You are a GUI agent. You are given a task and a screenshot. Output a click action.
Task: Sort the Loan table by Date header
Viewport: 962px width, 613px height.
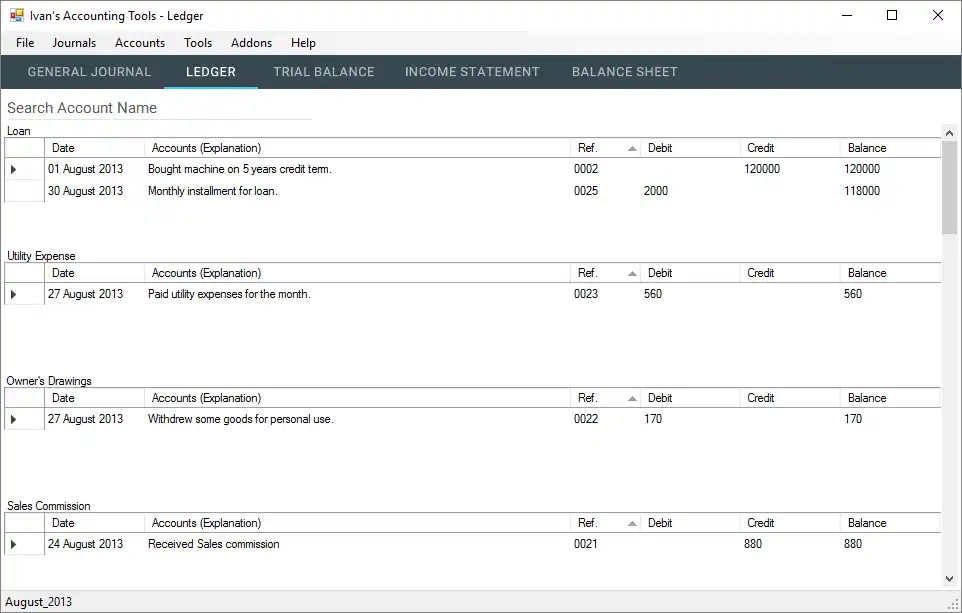click(x=94, y=148)
